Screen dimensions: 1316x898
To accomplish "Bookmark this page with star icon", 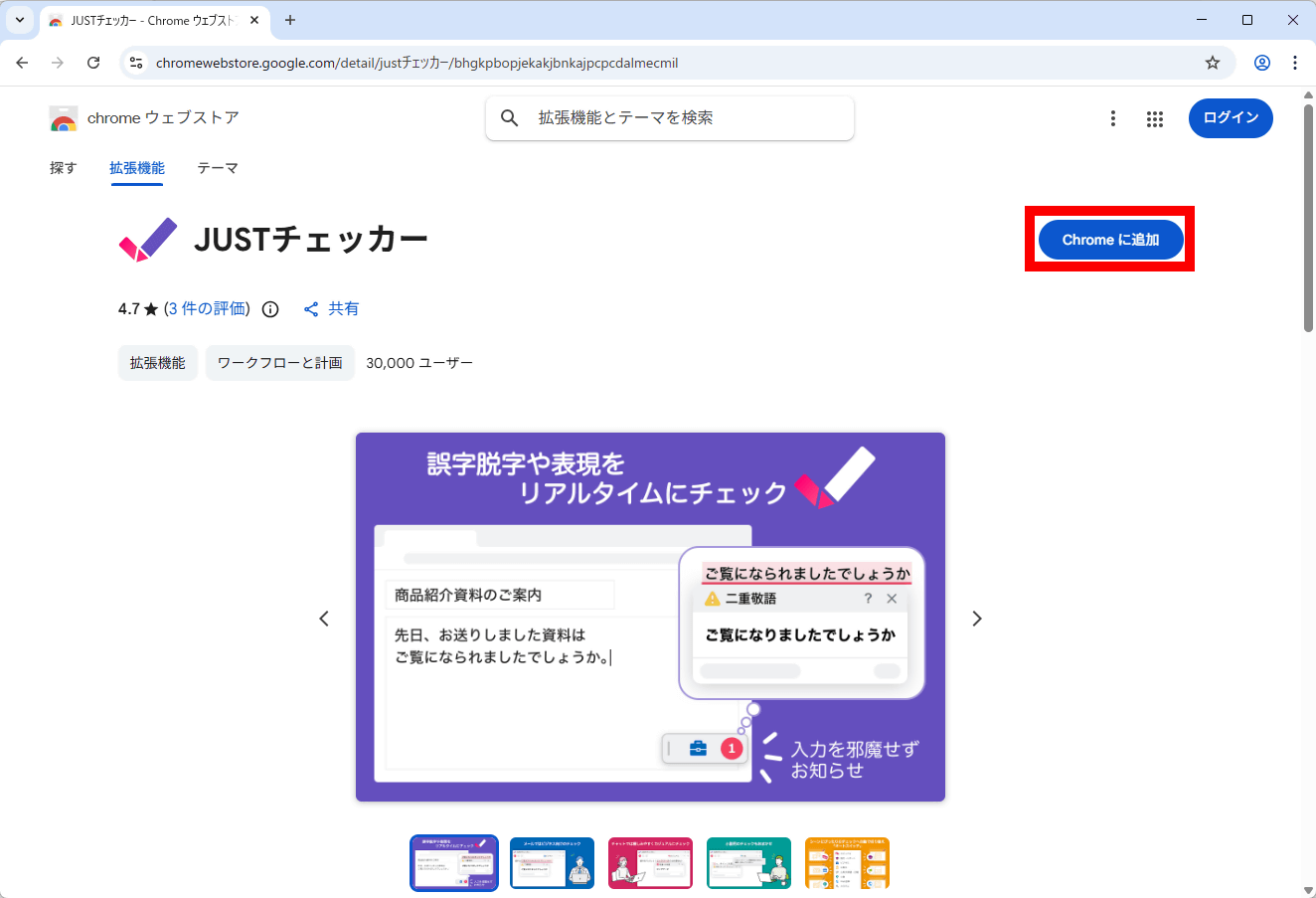I will pos(1212,63).
